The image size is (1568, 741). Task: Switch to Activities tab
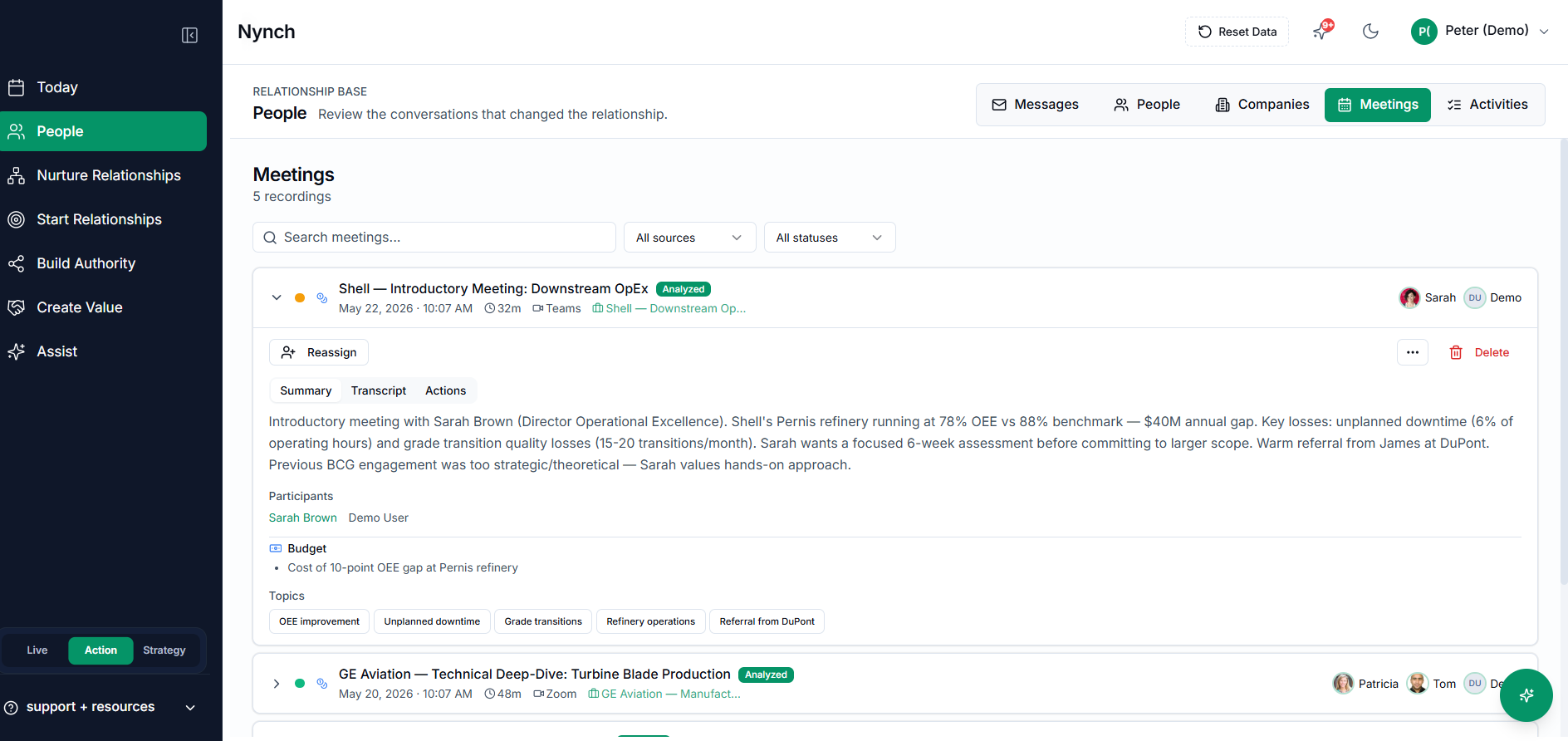click(x=1487, y=105)
